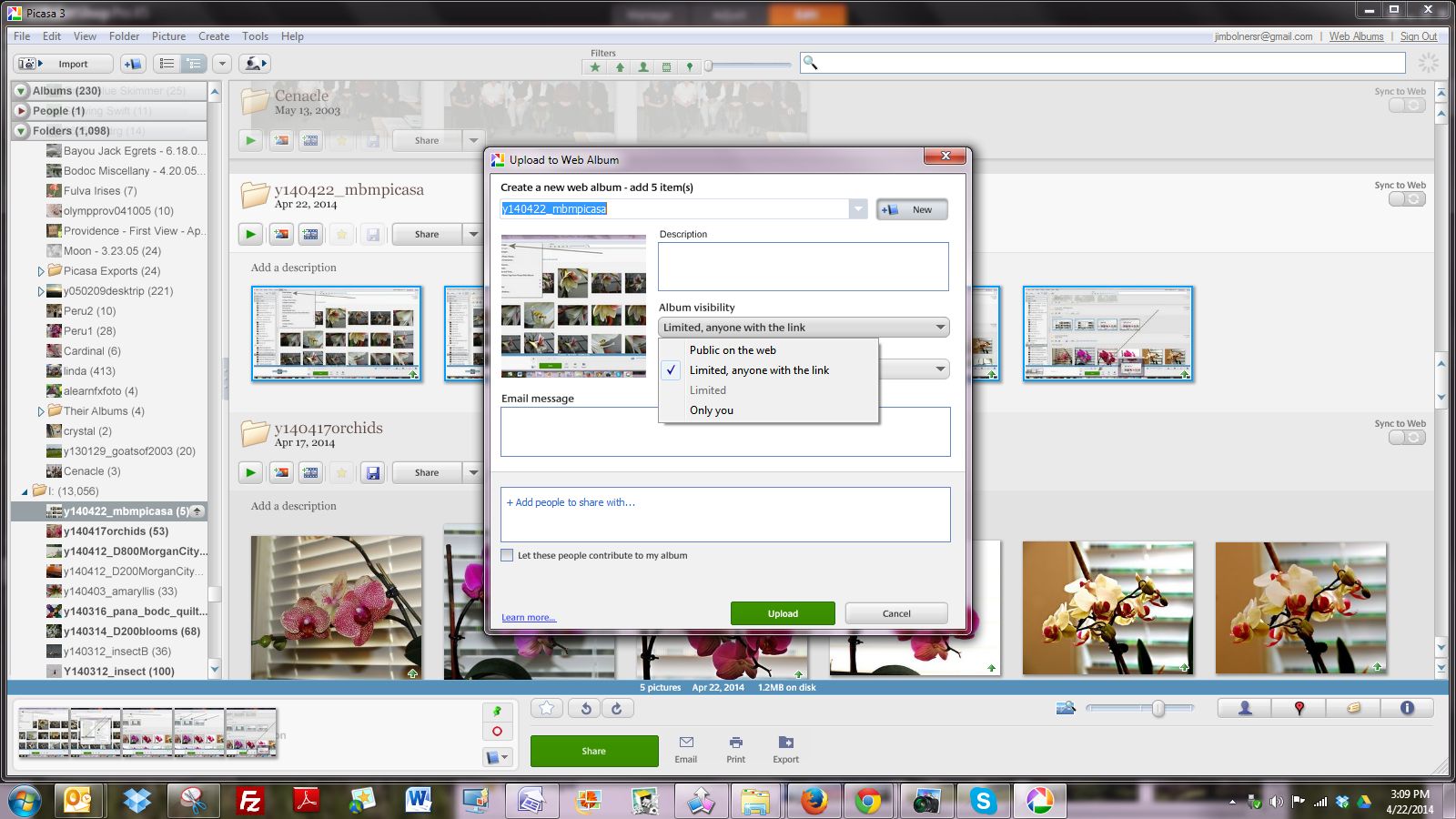Rotate photo clockwise
The image size is (1456, 819).
pyautogui.click(x=617, y=708)
